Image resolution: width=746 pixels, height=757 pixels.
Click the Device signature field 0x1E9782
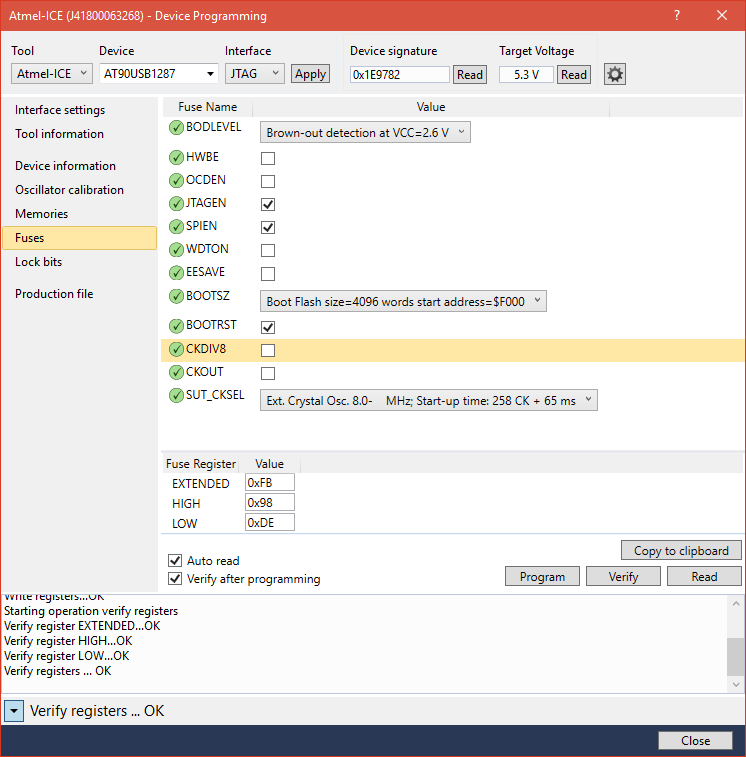[400, 75]
